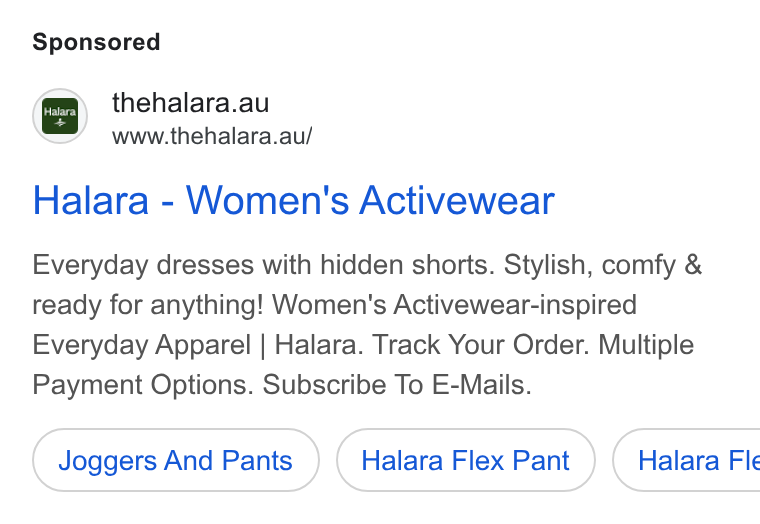Viewport: 760px width, 524px height.
Task: Click the bold "Sponsored" label
Action: pos(96,42)
